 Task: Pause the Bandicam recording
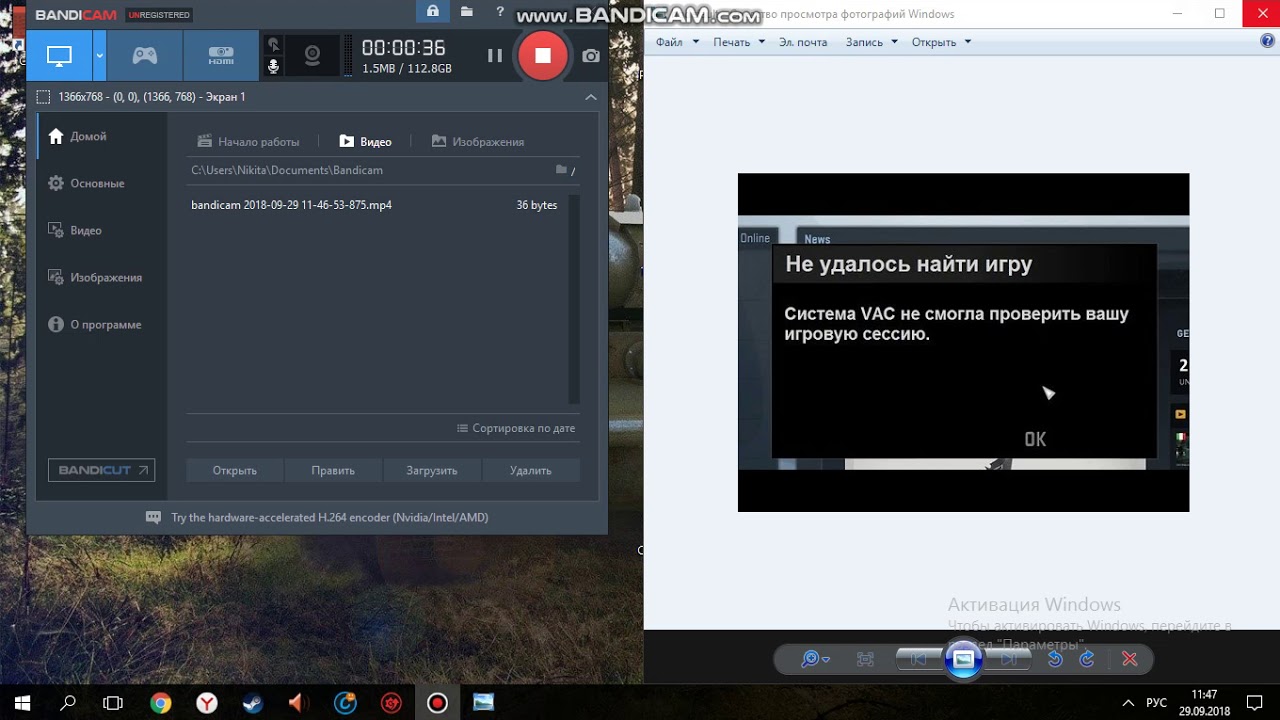coord(494,56)
